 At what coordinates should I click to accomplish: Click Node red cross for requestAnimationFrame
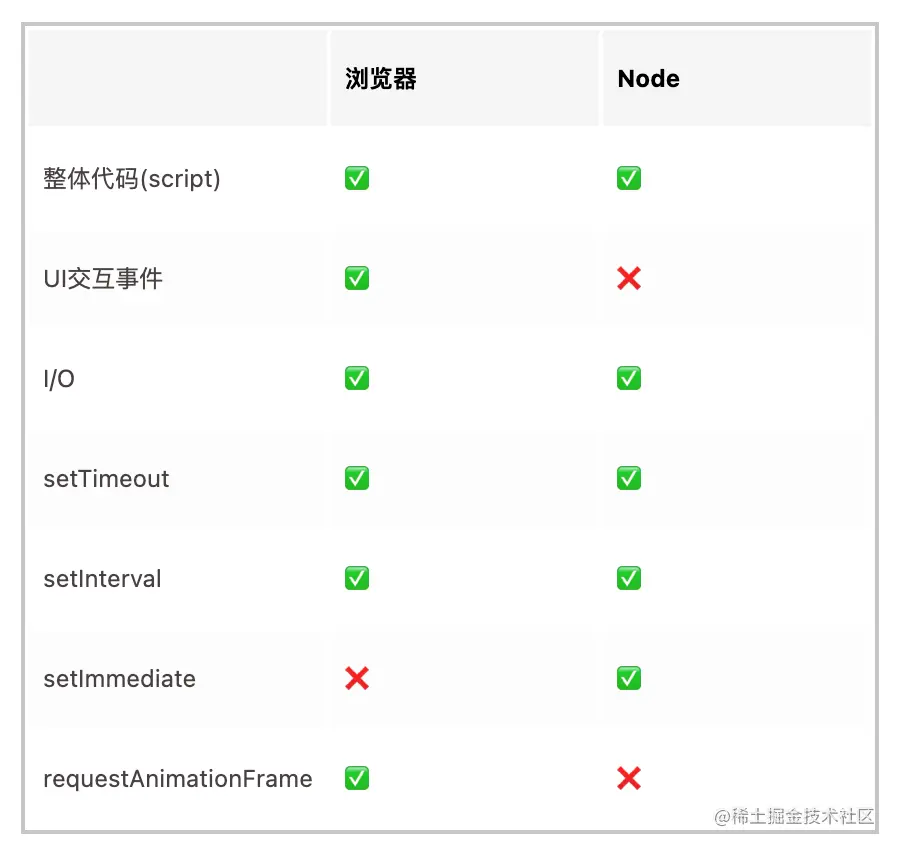point(629,778)
